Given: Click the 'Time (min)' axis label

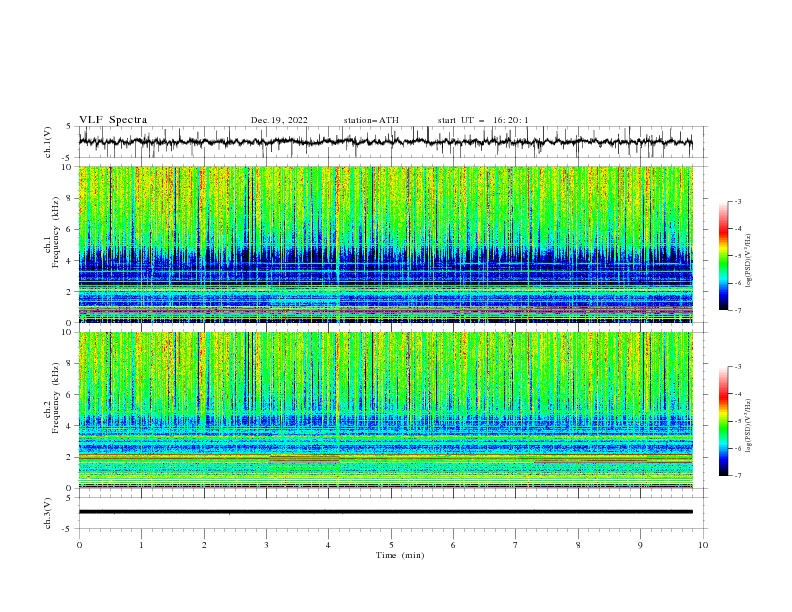Looking at the screenshot, I should [x=400, y=555].
